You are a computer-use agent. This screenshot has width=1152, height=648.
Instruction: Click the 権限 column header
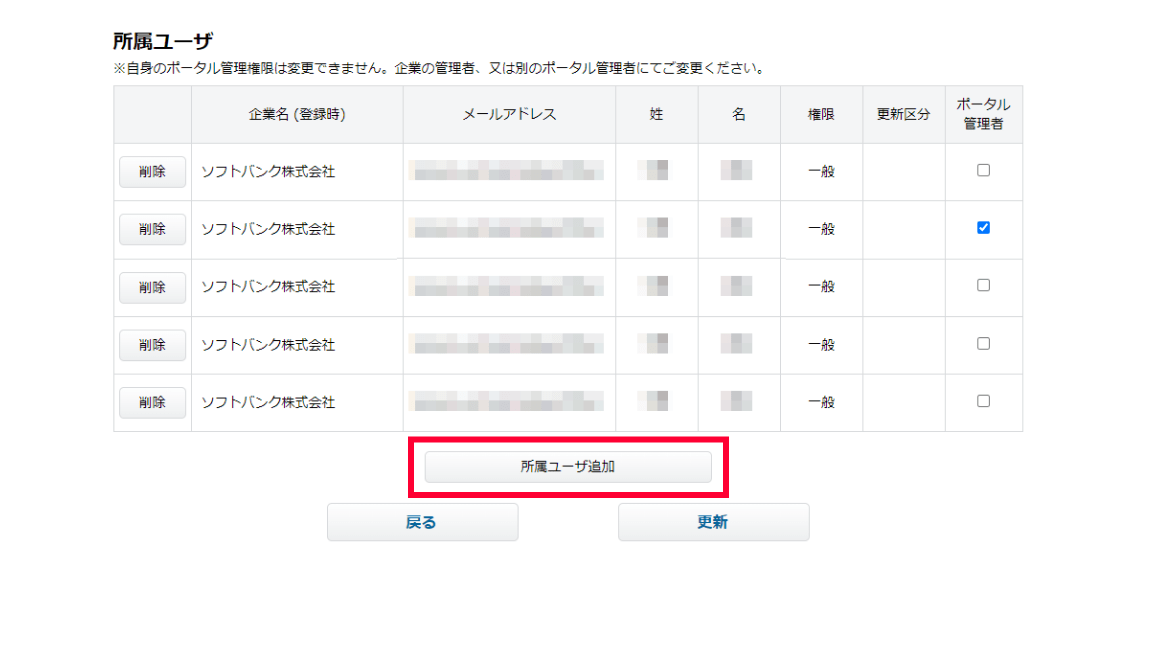pos(821,114)
